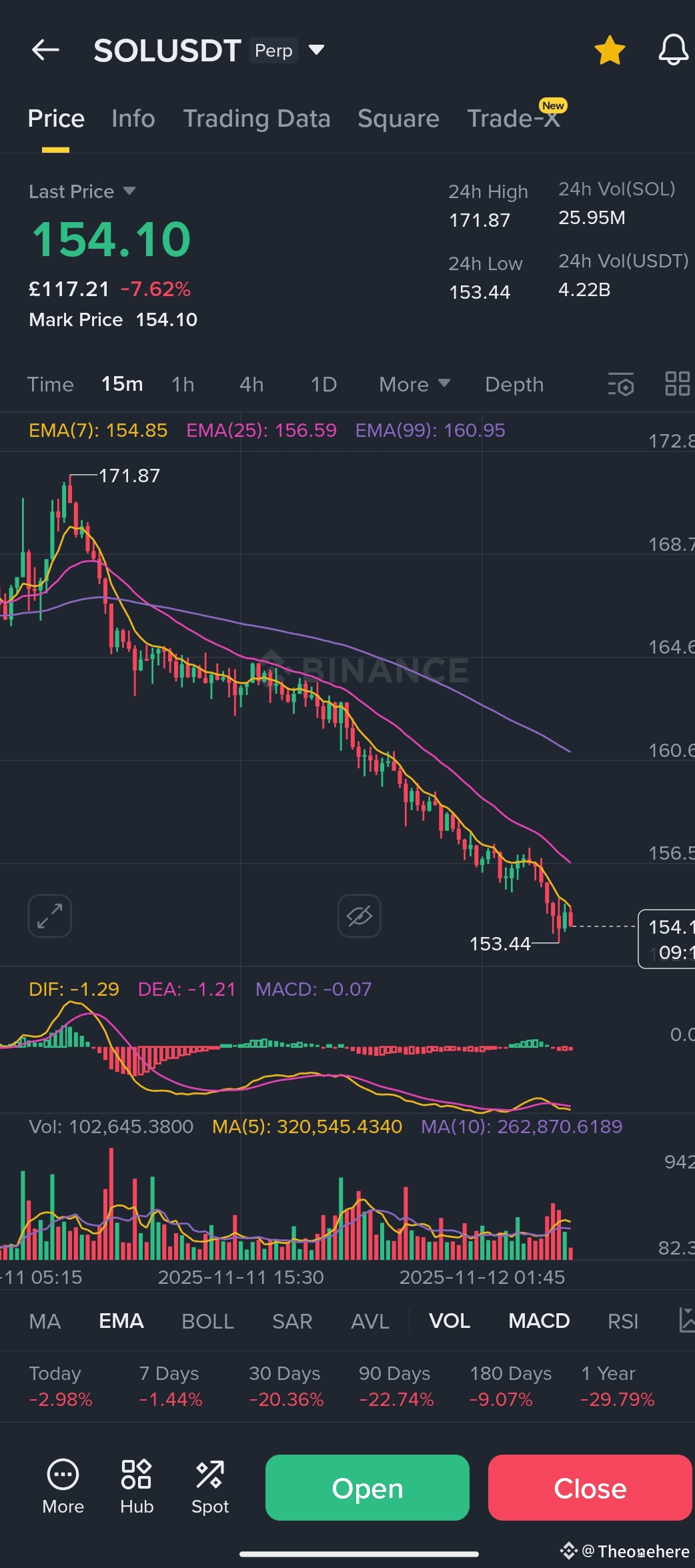Click the Vol MA(5) label

(x=307, y=1126)
